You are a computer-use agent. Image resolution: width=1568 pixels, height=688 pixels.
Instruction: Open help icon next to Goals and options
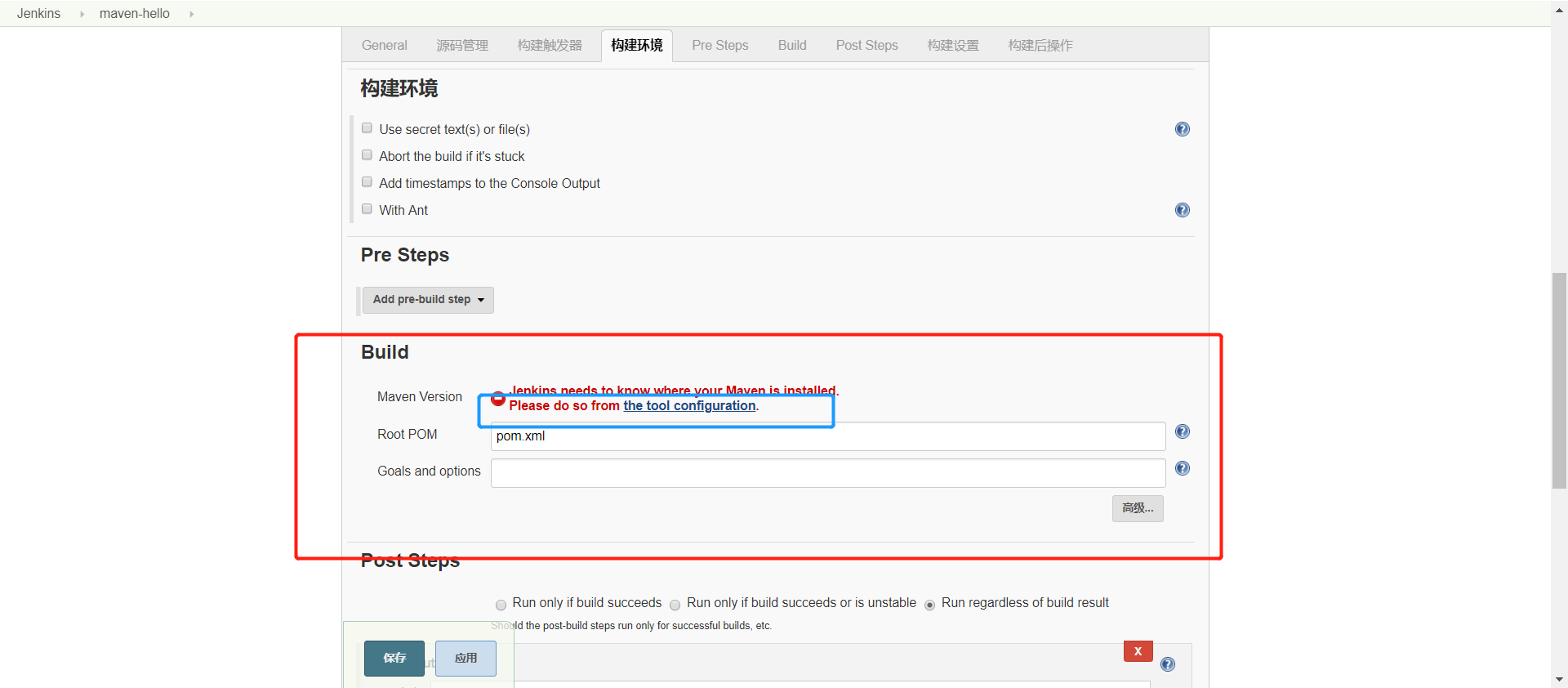pos(1182,468)
